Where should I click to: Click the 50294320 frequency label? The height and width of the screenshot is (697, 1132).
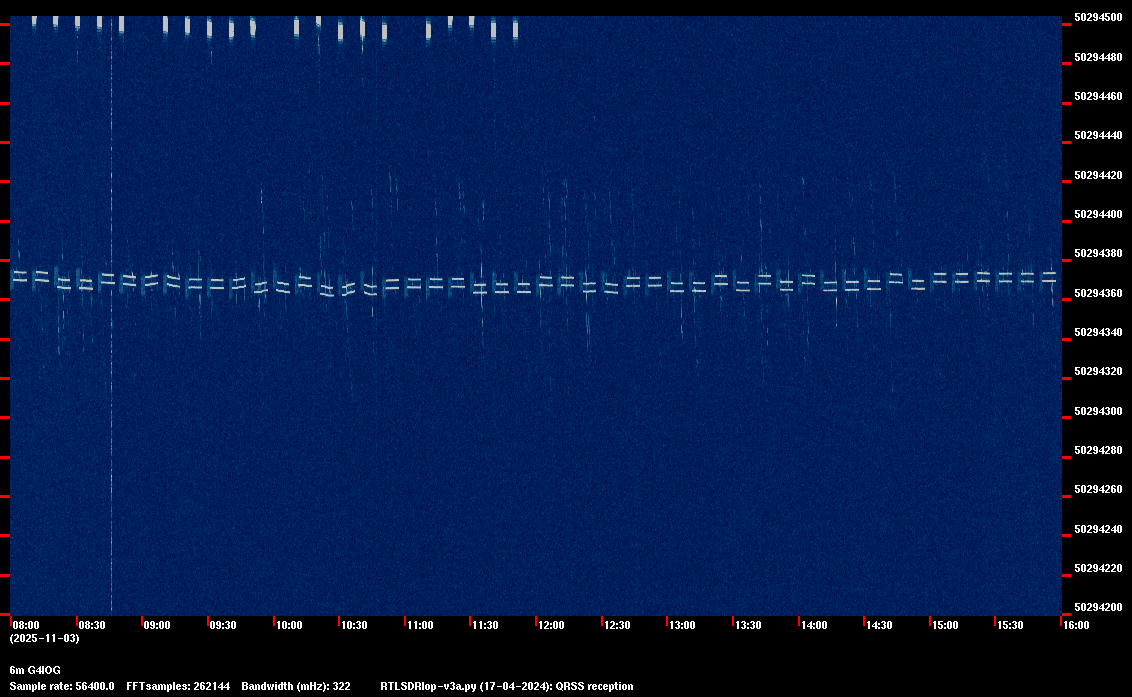tap(1098, 371)
